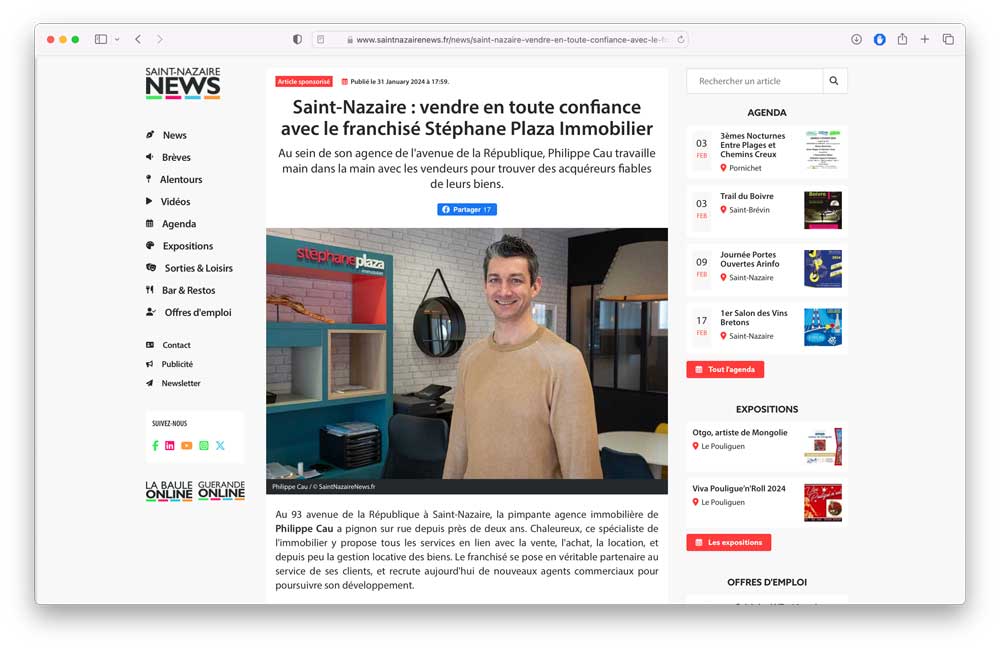Open the Instagram icon under Suivez-nous
The width and height of the screenshot is (1000, 650).
coord(203,445)
